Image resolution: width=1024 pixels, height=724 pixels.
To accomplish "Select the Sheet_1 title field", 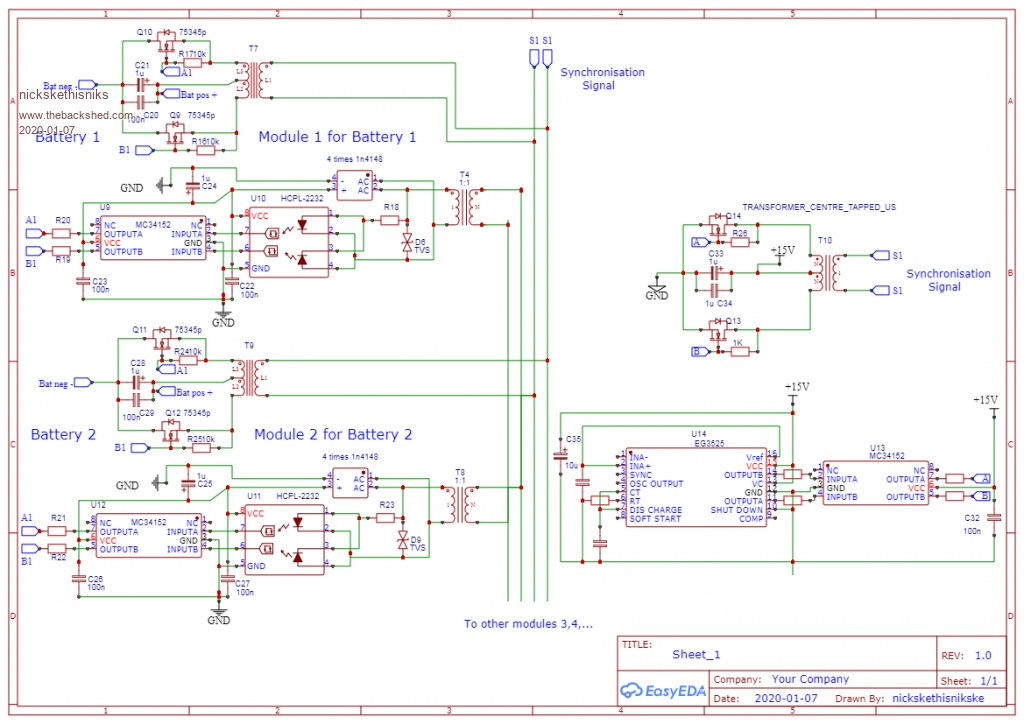I will 696,655.
